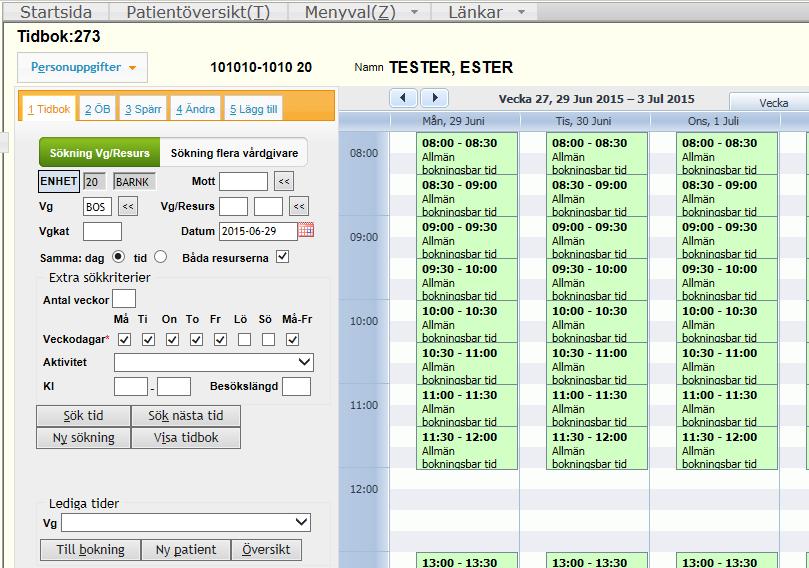The width and height of the screenshot is (809, 568).
Task: Click the Vgkat input field
Action: click(x=102, y=231)
